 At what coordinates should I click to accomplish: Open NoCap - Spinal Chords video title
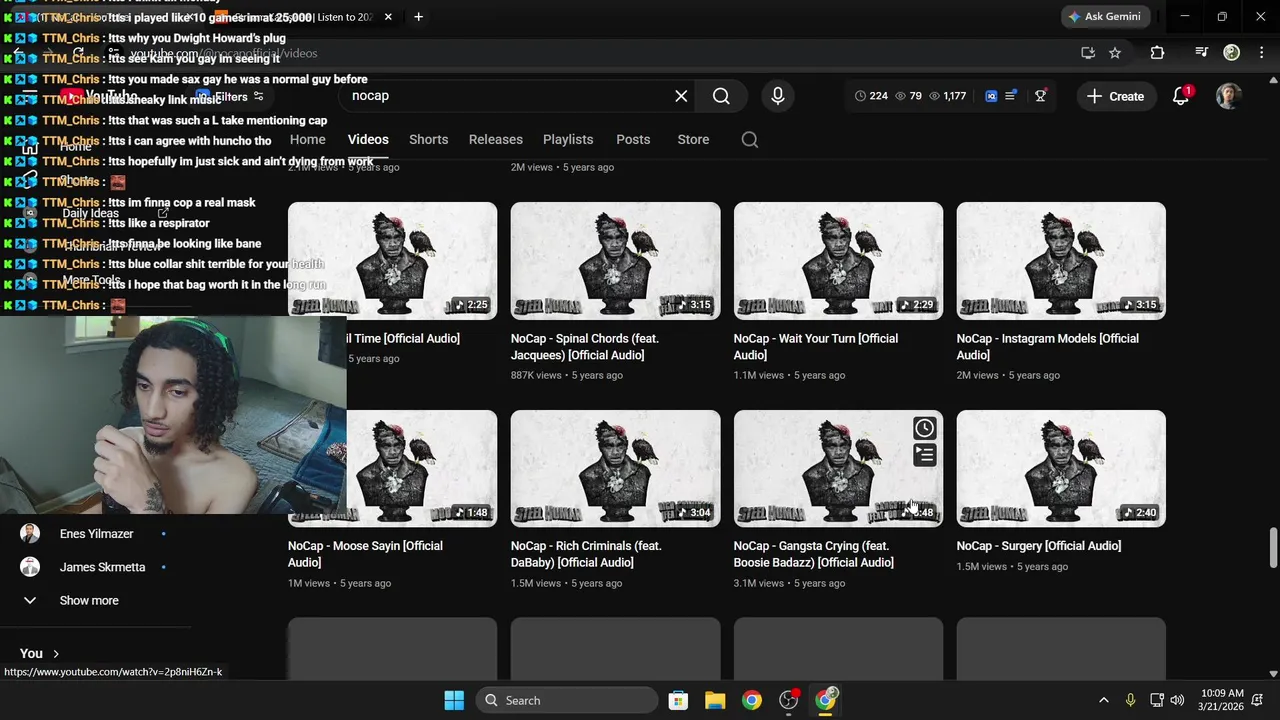[x=585, y=347]
